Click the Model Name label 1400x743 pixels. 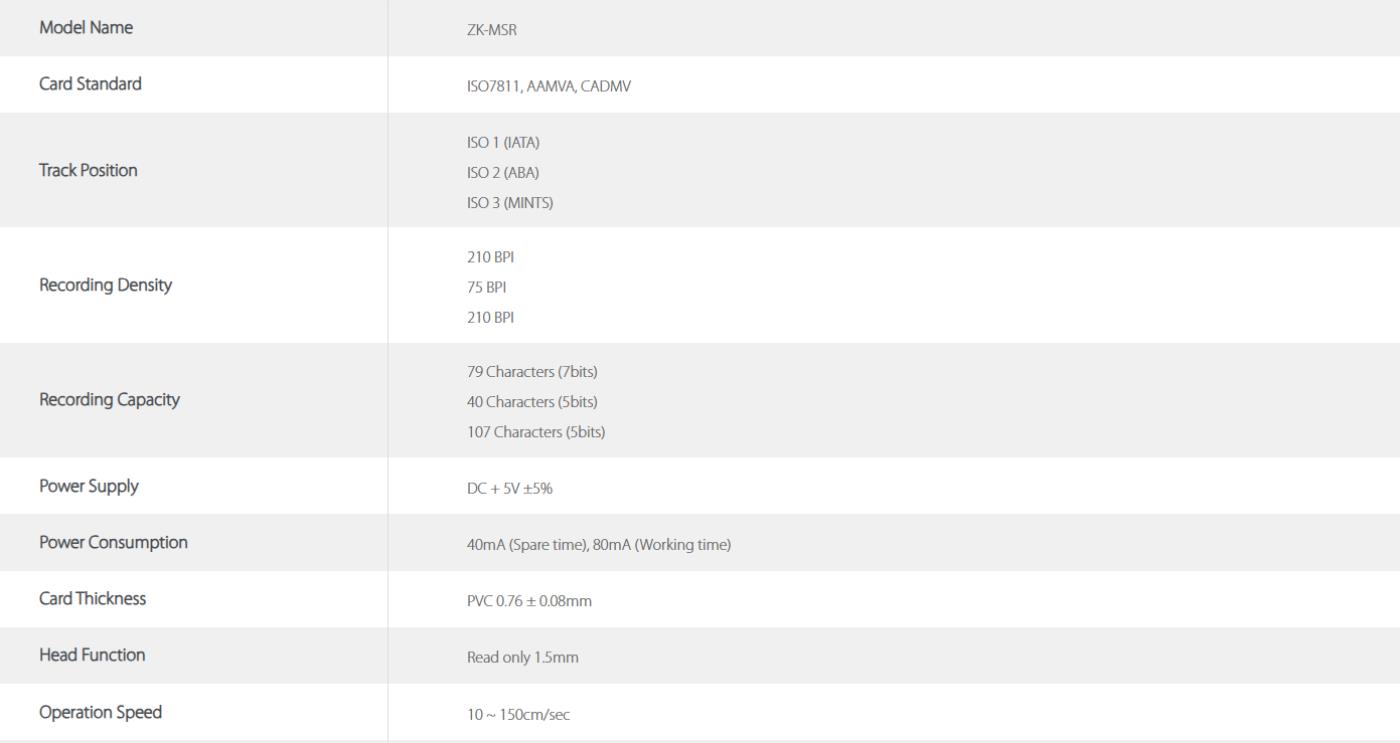[x=86, y=28]
